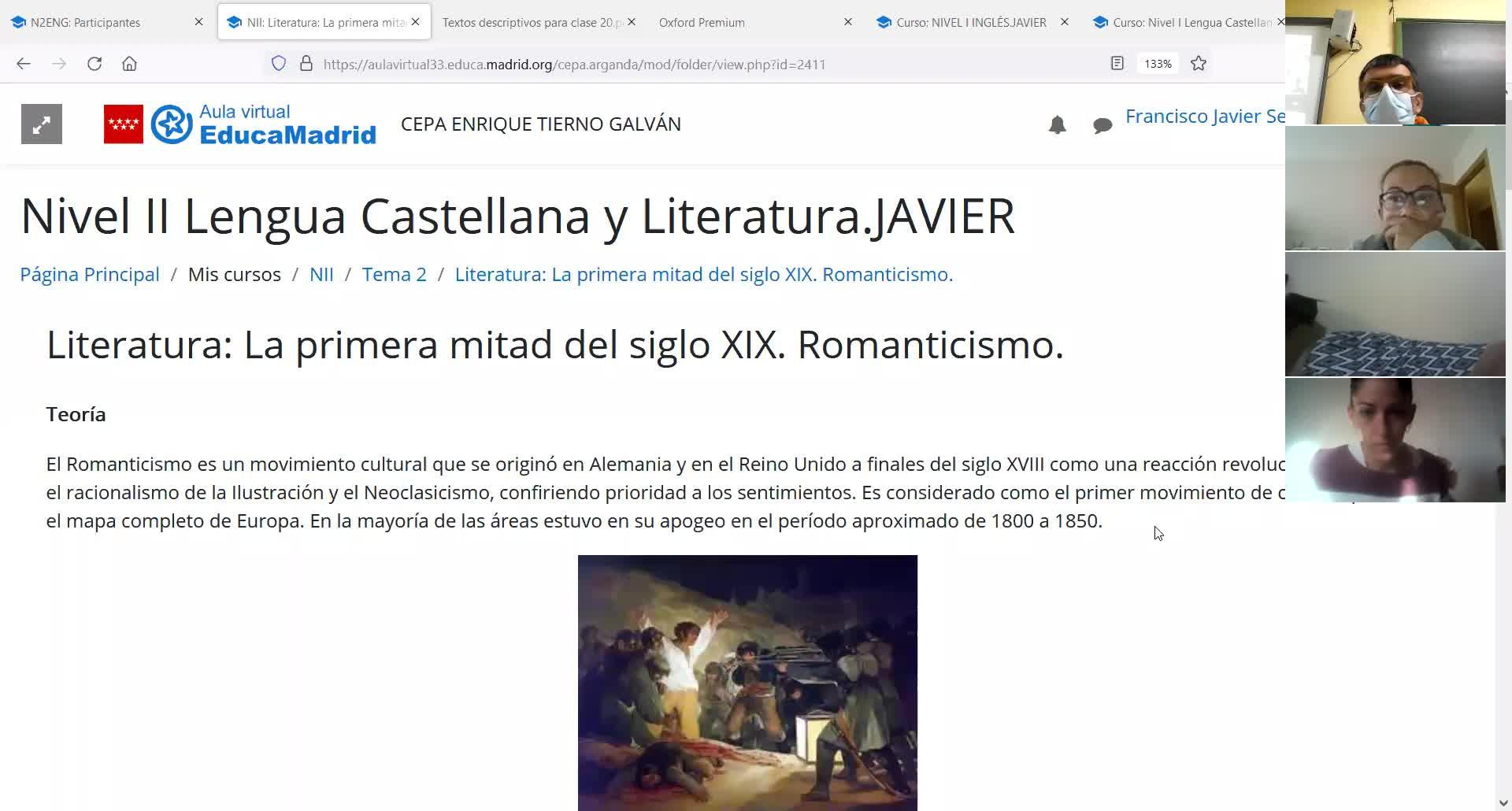Toggle fullscreen with the expand arrows icon

42,124
